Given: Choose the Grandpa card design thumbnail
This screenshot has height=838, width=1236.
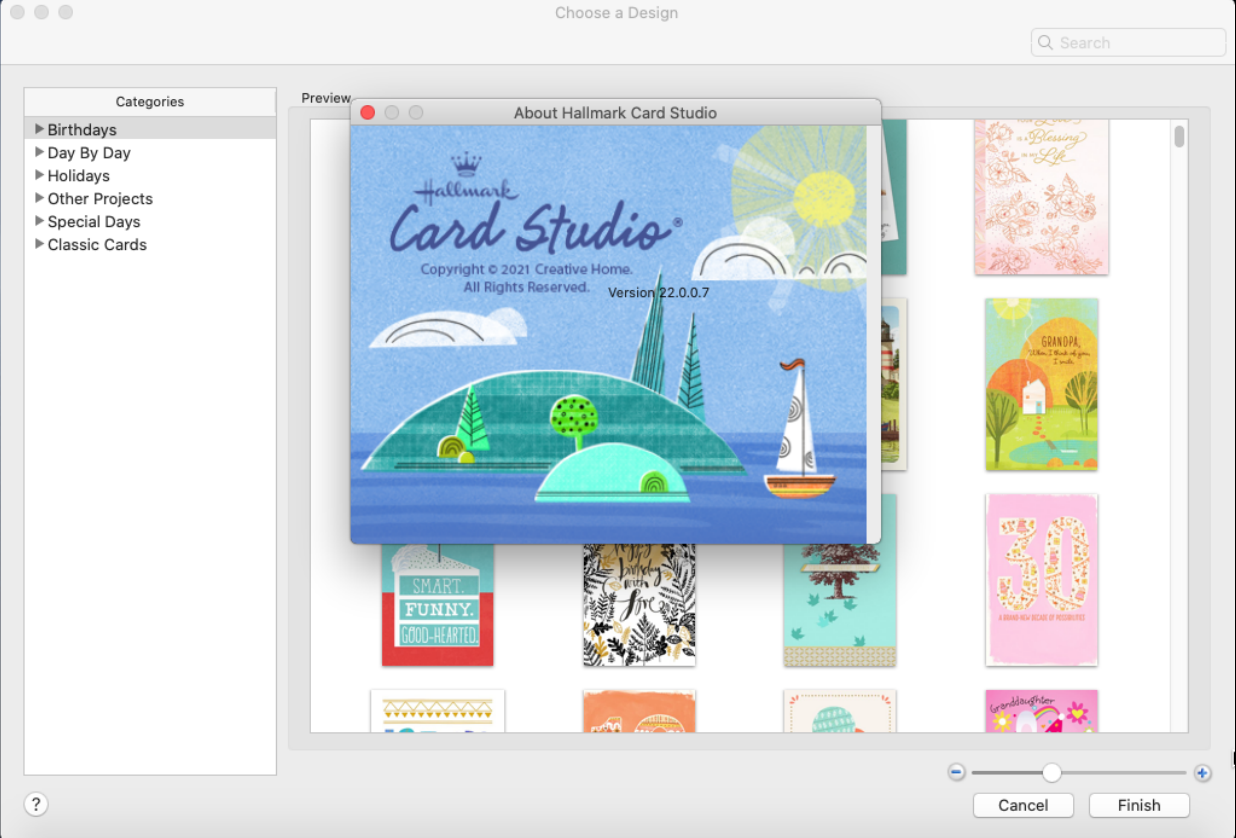Looking at the screenshot, I should point(1041,384).
